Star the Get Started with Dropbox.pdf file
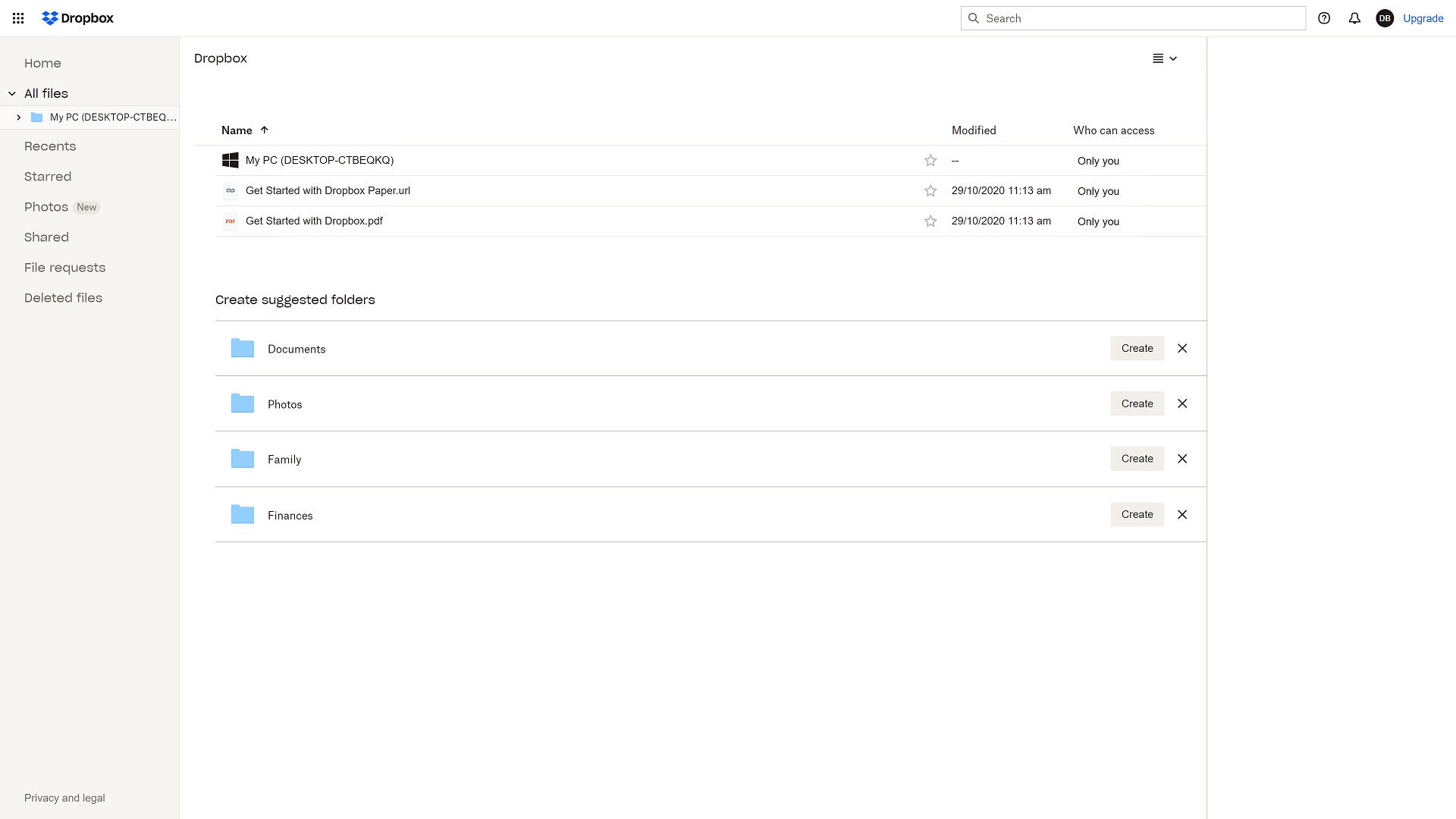The height and width of the screenshot is (819, 1456). [929, 220]
